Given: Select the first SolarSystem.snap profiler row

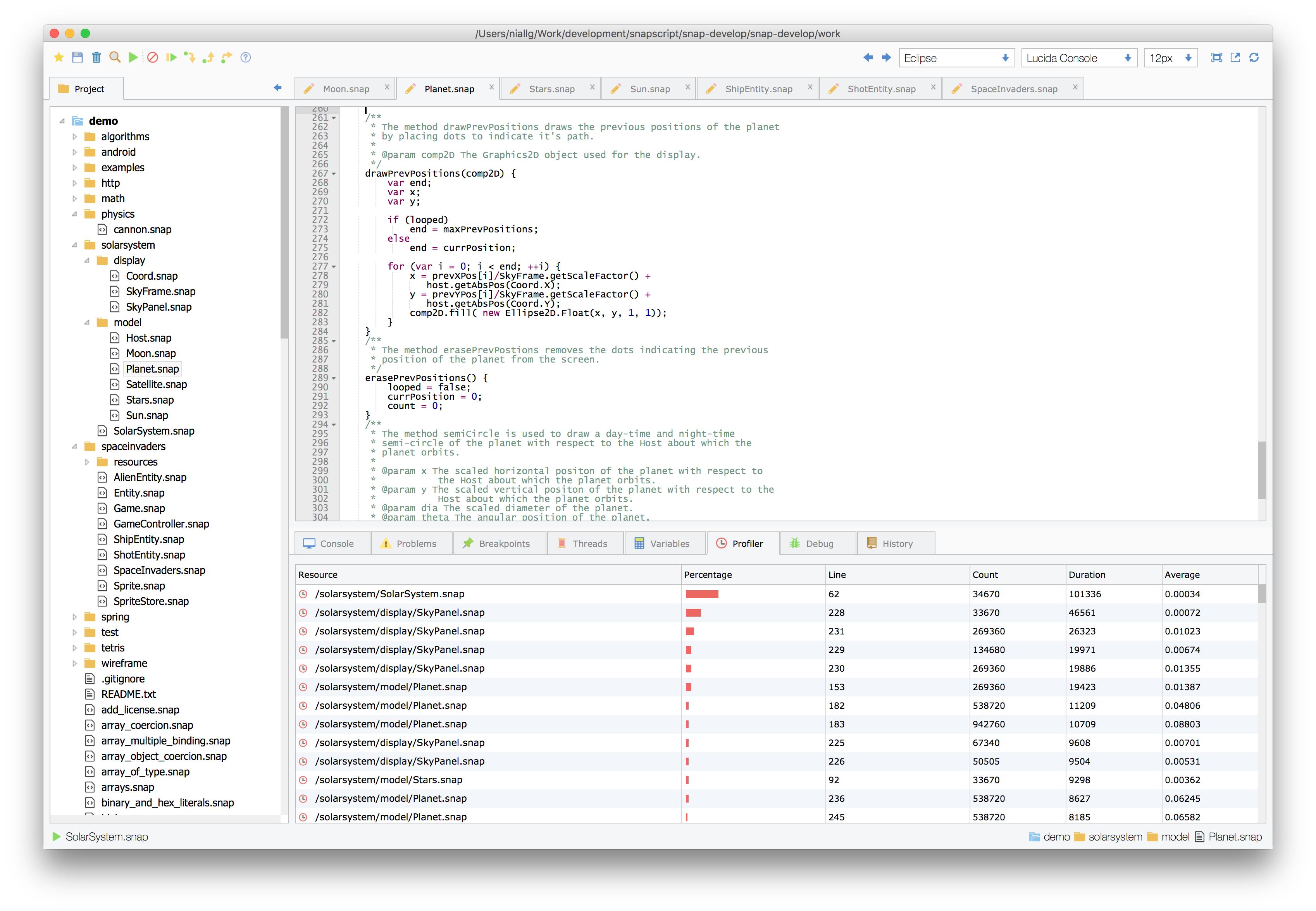Looking at the screenshot, I should 389,594.
